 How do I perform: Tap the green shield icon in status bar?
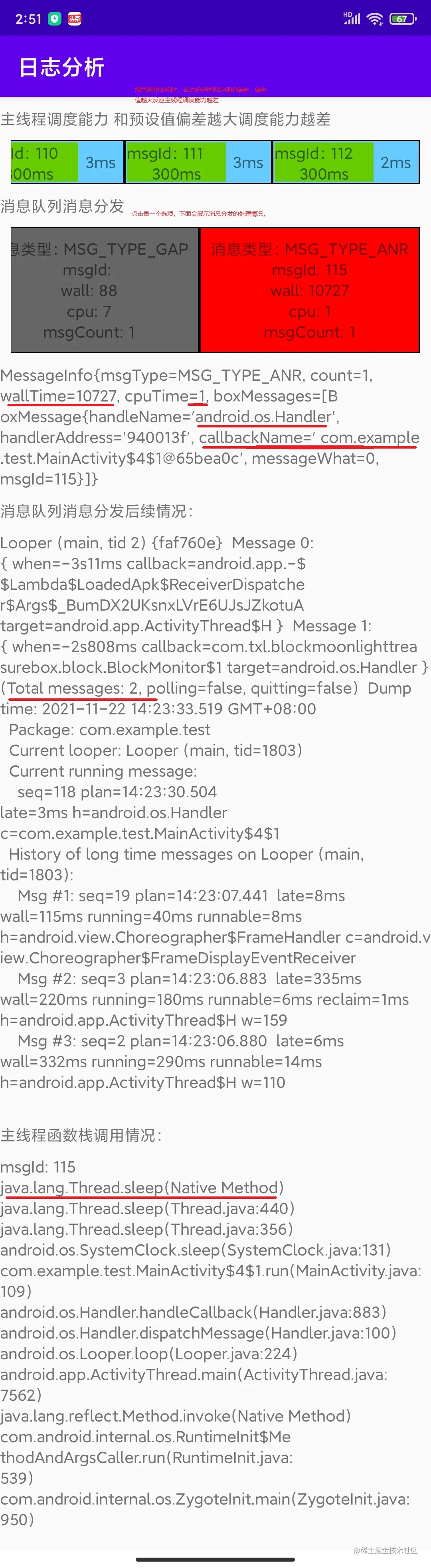[55, 19]
